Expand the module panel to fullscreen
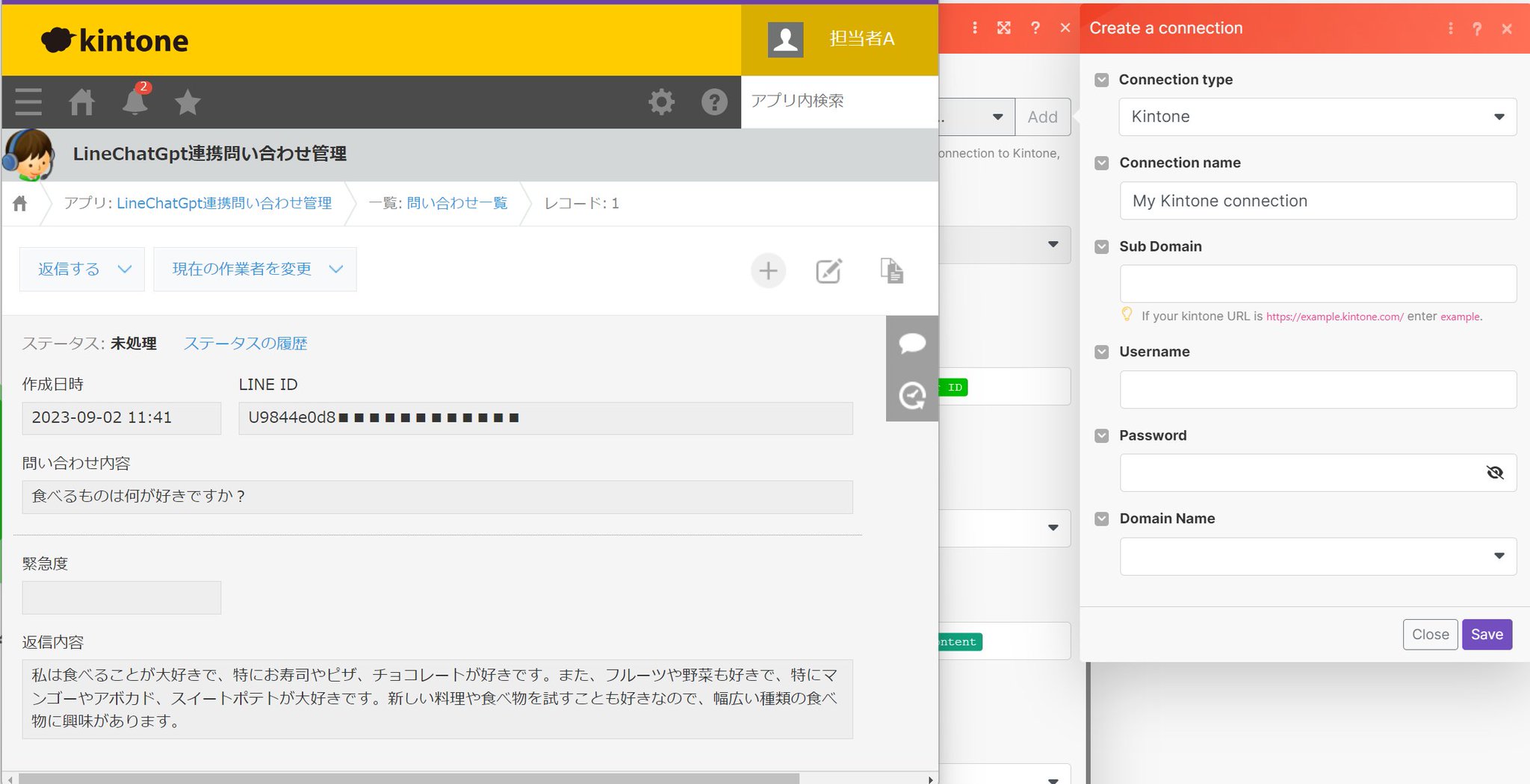 point(1004,28)
